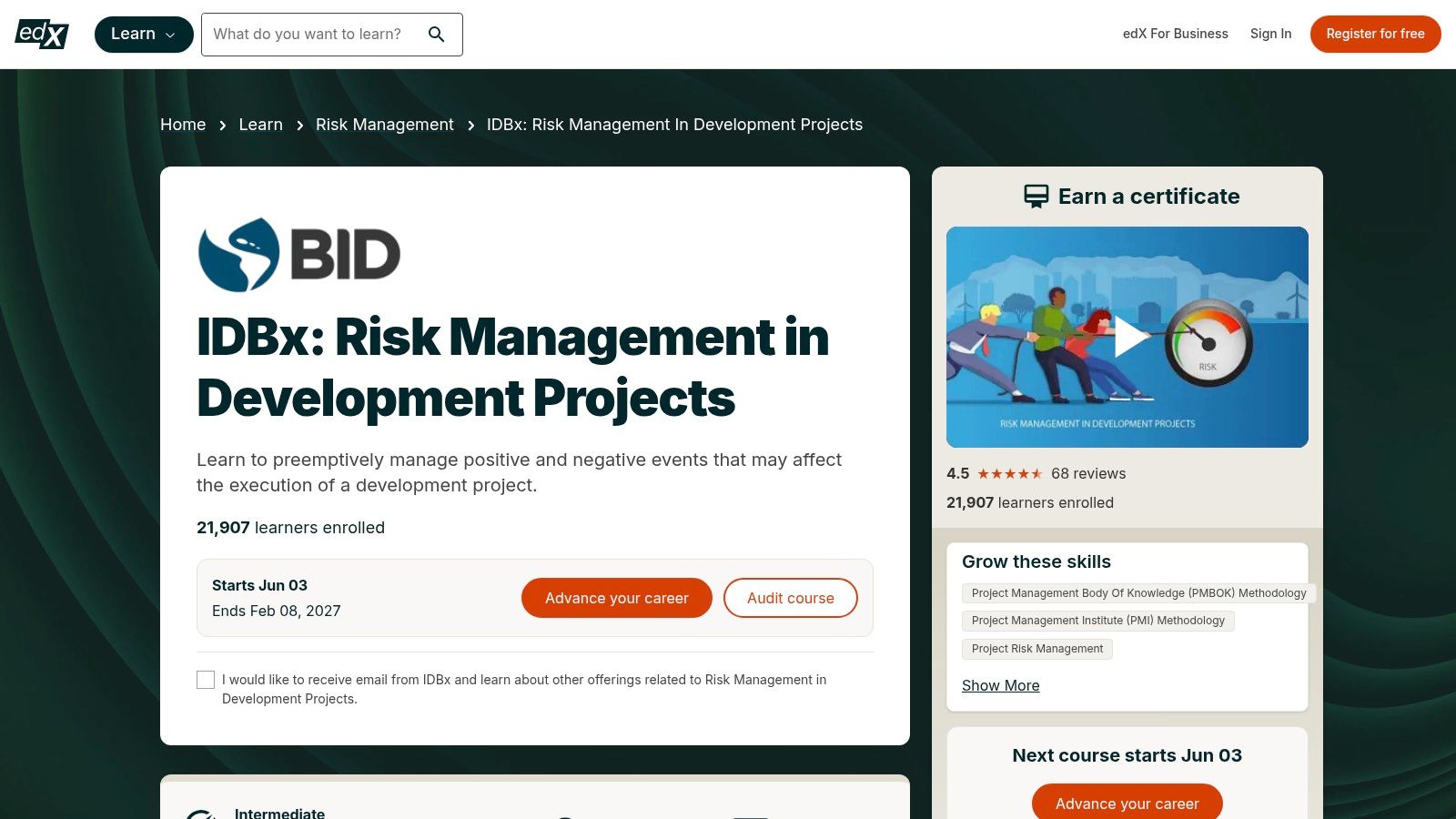This screenshot has height=819, width=1456.
Task: Select Project Risk Management skill tag
Action: point(1037,649)
